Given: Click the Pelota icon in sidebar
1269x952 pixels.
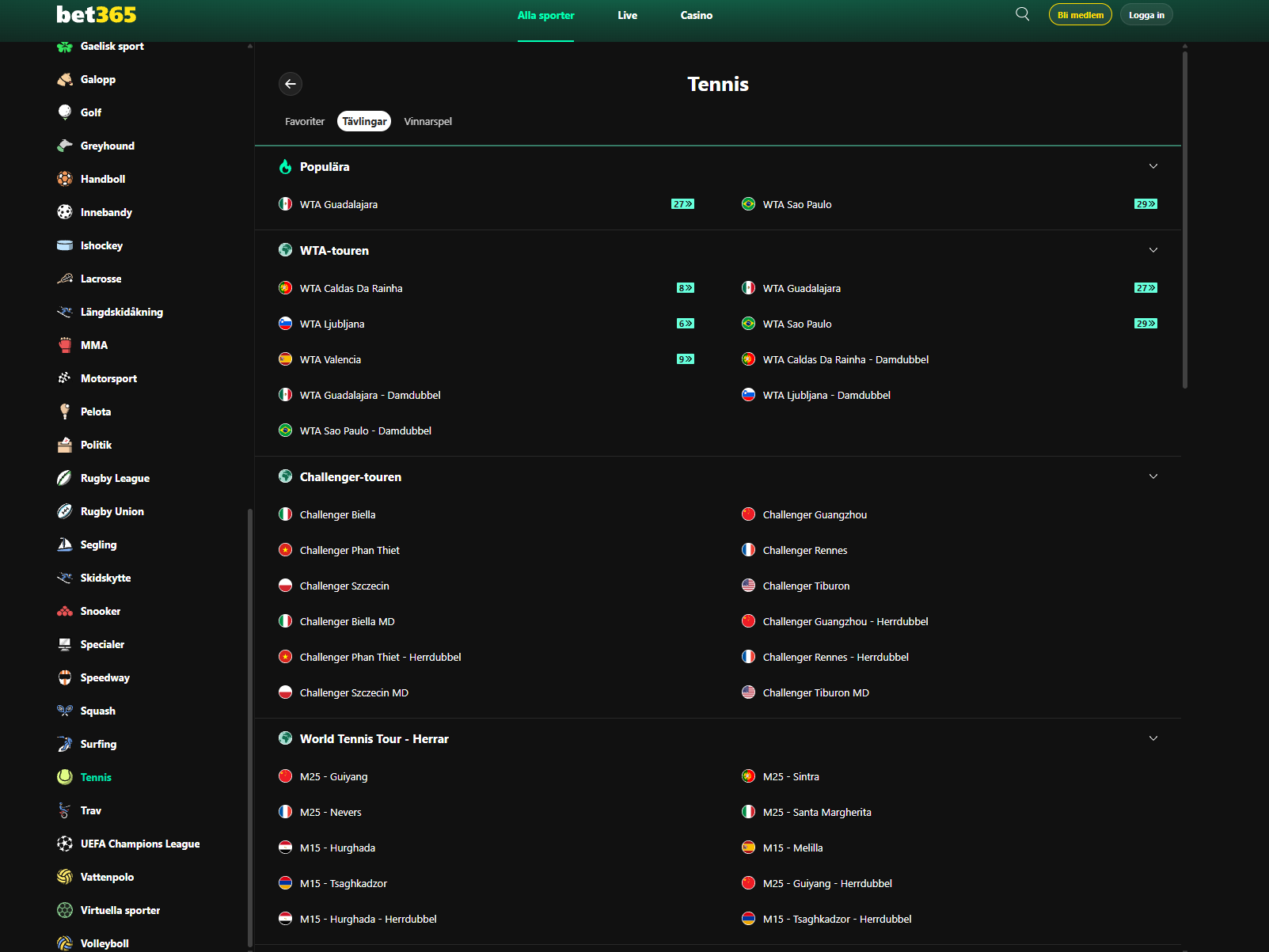Looking at the screenshot, I should 65,412.
